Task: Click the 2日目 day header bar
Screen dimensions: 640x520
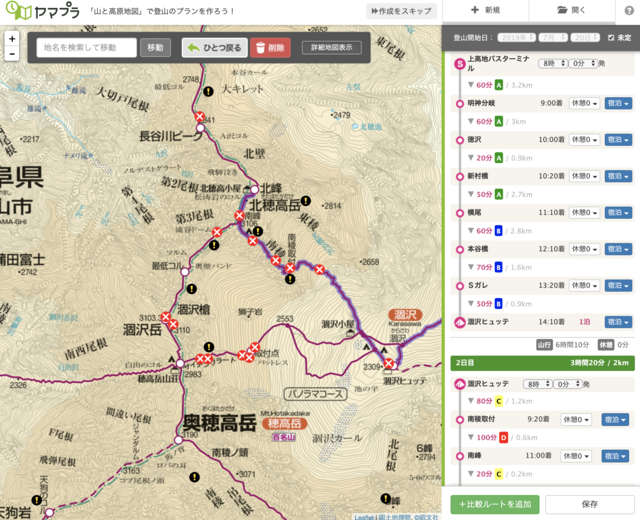Action: pyautogui.click(x=542, y=363)
